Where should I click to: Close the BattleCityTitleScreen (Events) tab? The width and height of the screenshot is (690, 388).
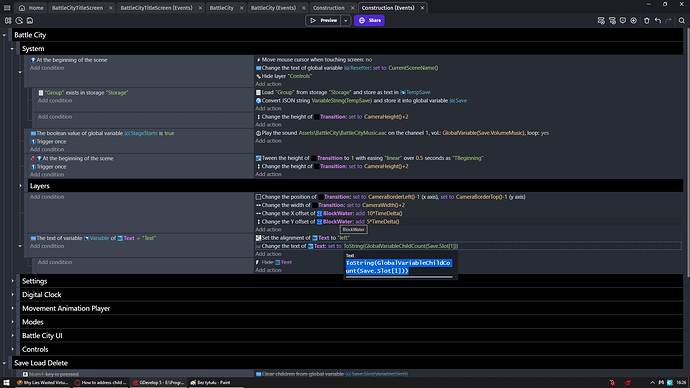click(x=200, y=8)
